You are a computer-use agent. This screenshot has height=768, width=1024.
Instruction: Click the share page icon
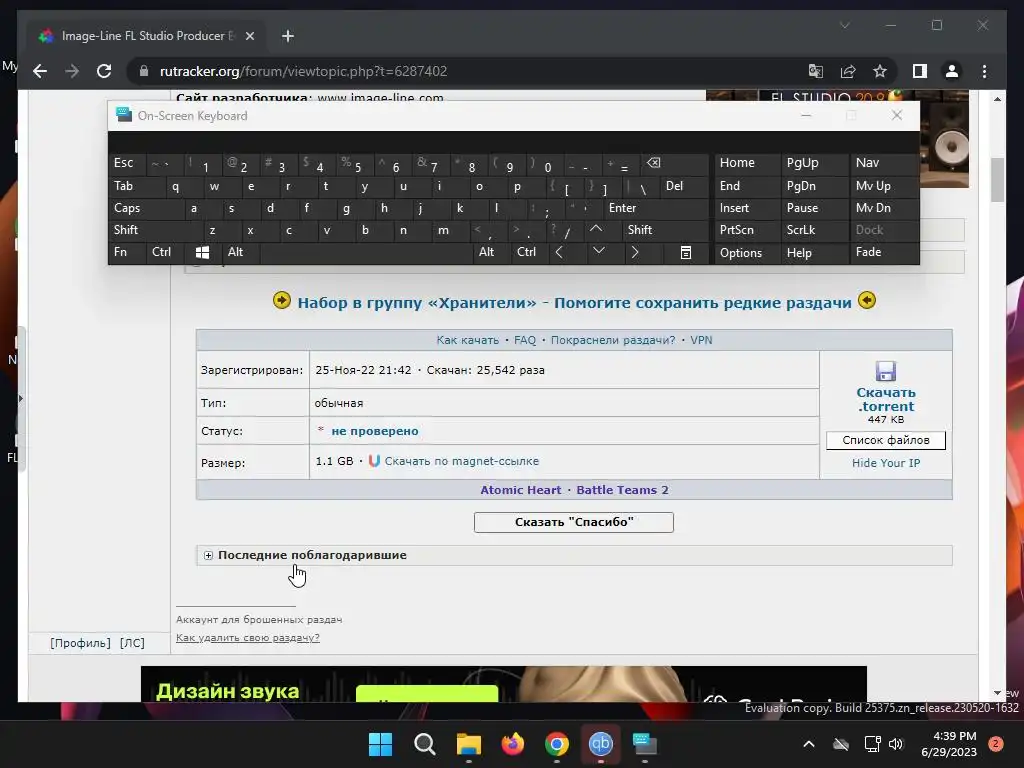pos(848,71)
